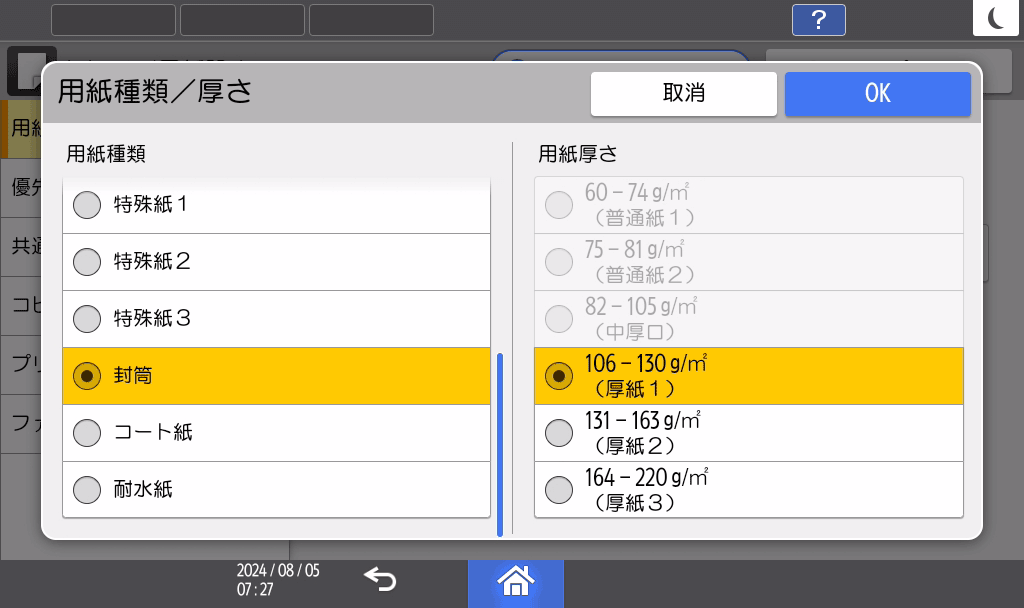The image size is (1024, 608).
Task: Click the paper type list scrollbar
Action: (x=500, y=444)
